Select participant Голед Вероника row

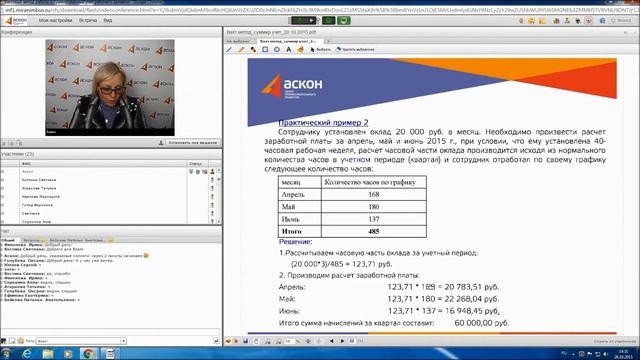tap(110, 205)
